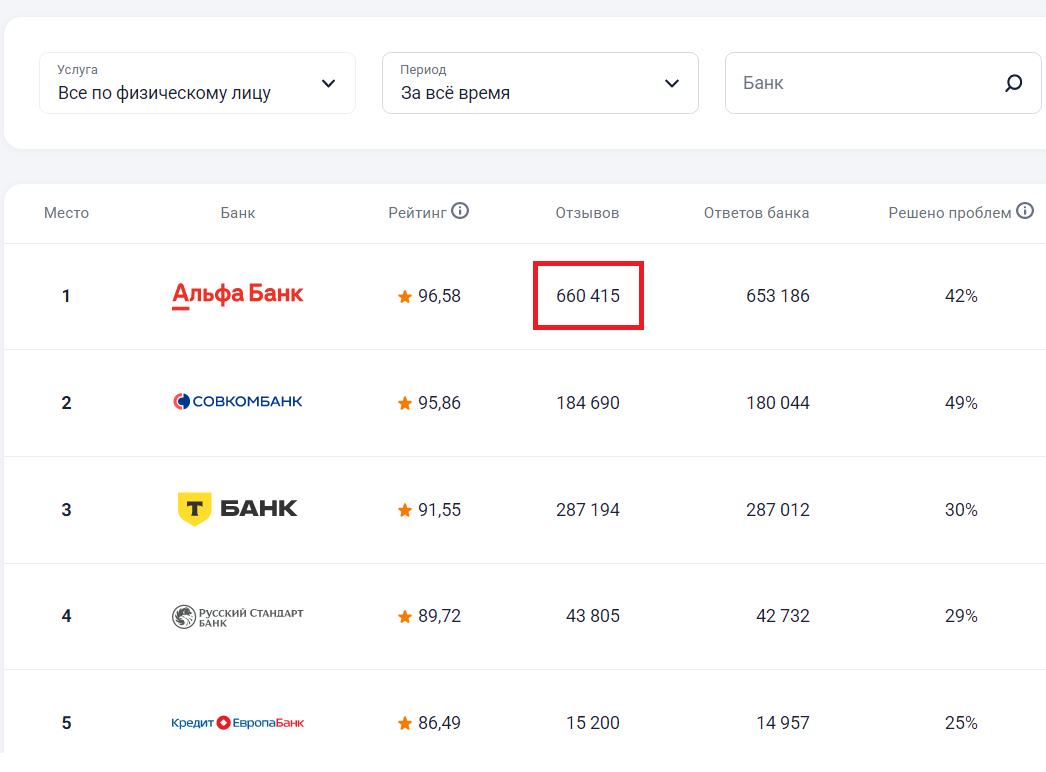The image size is (1046, 772).
Task: Click the review count 15 200
Action: point(593,723)
